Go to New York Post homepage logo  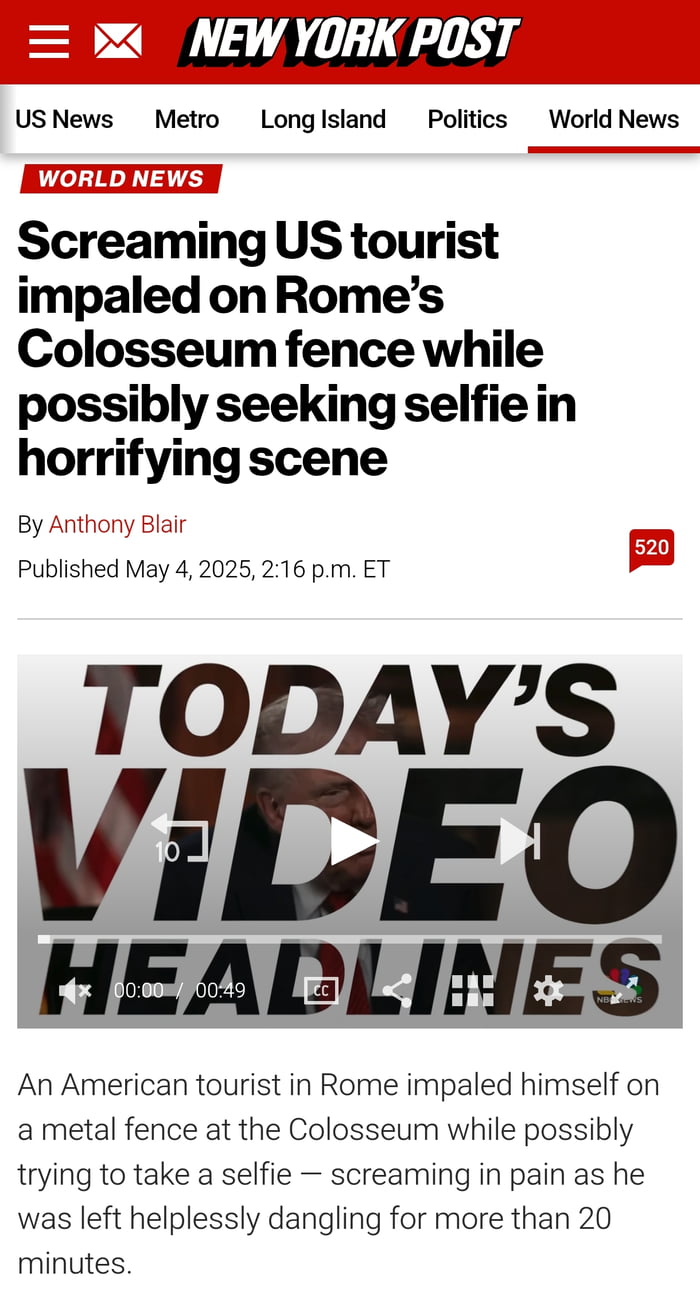pos(349,42)
